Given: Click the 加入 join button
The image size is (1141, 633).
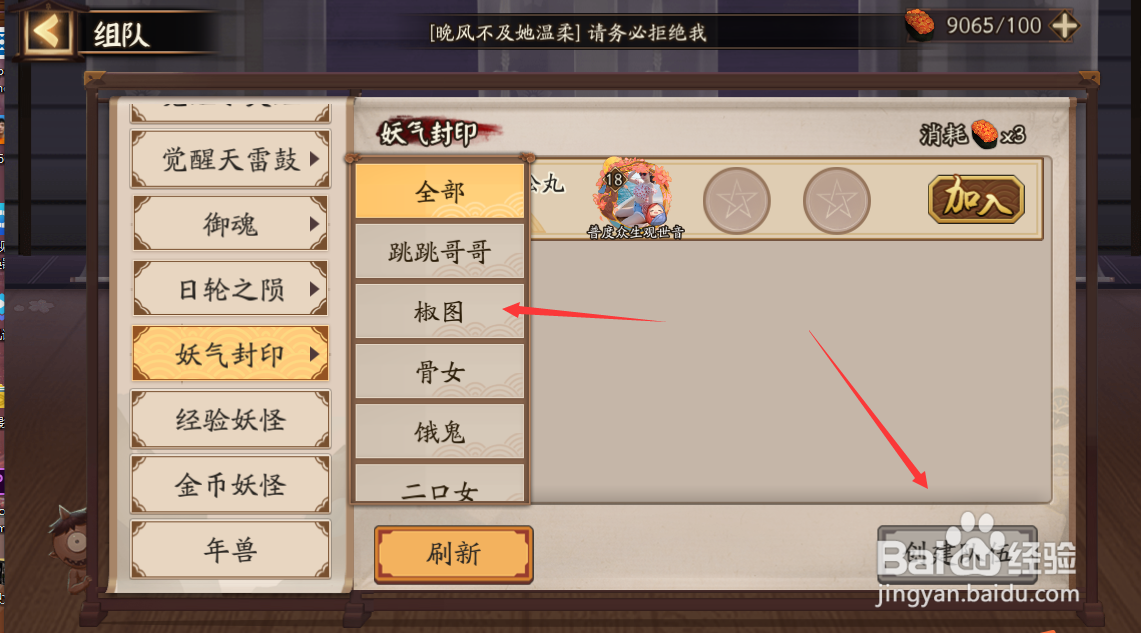Looking at the screenshot, I should [x=976, y=199].
